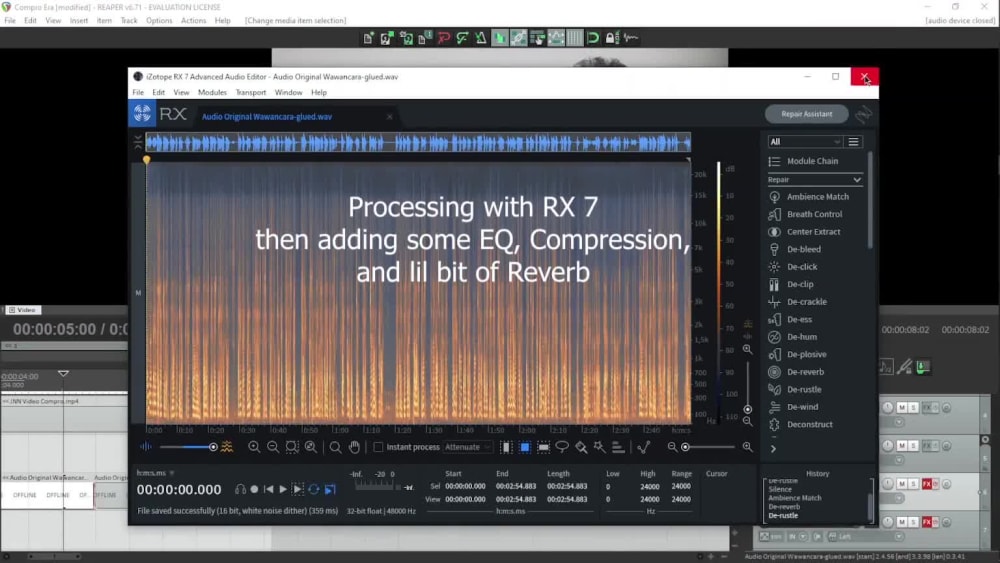This screenshot has height=563, width=1000.
Task: Click the zoom out horizontally icon
Action: point(273,447)
